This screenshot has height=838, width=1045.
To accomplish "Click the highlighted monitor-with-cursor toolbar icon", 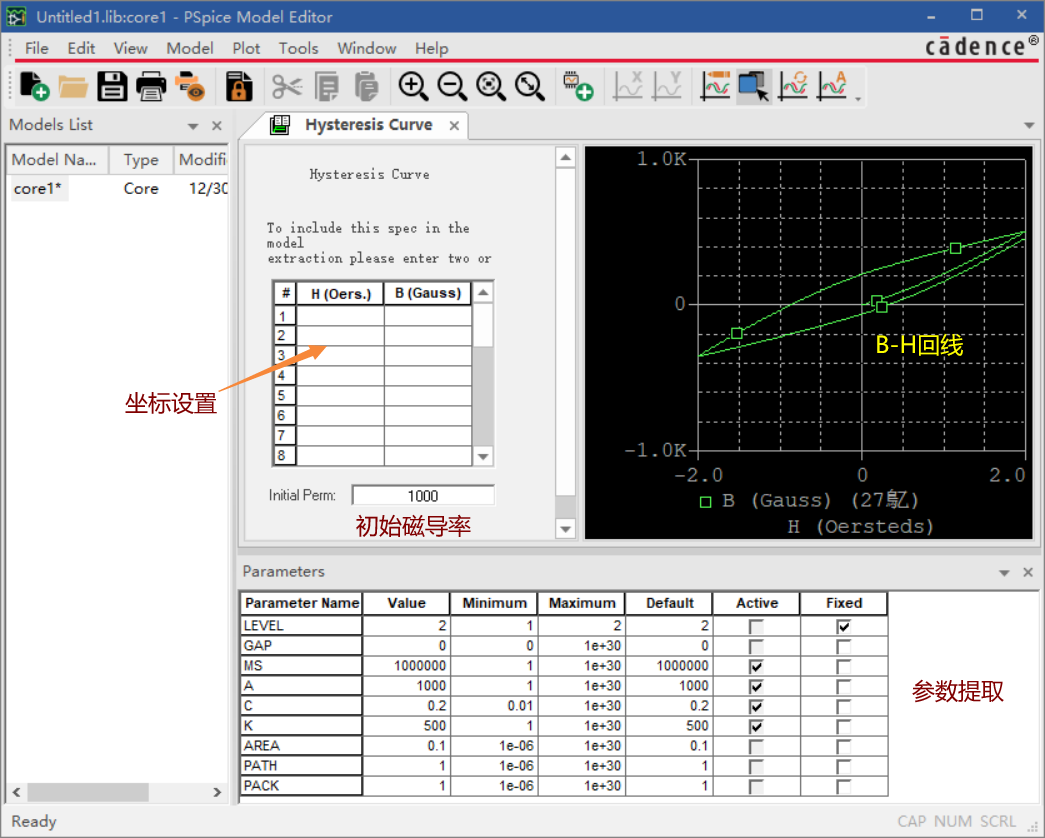I will coord(754,86).
